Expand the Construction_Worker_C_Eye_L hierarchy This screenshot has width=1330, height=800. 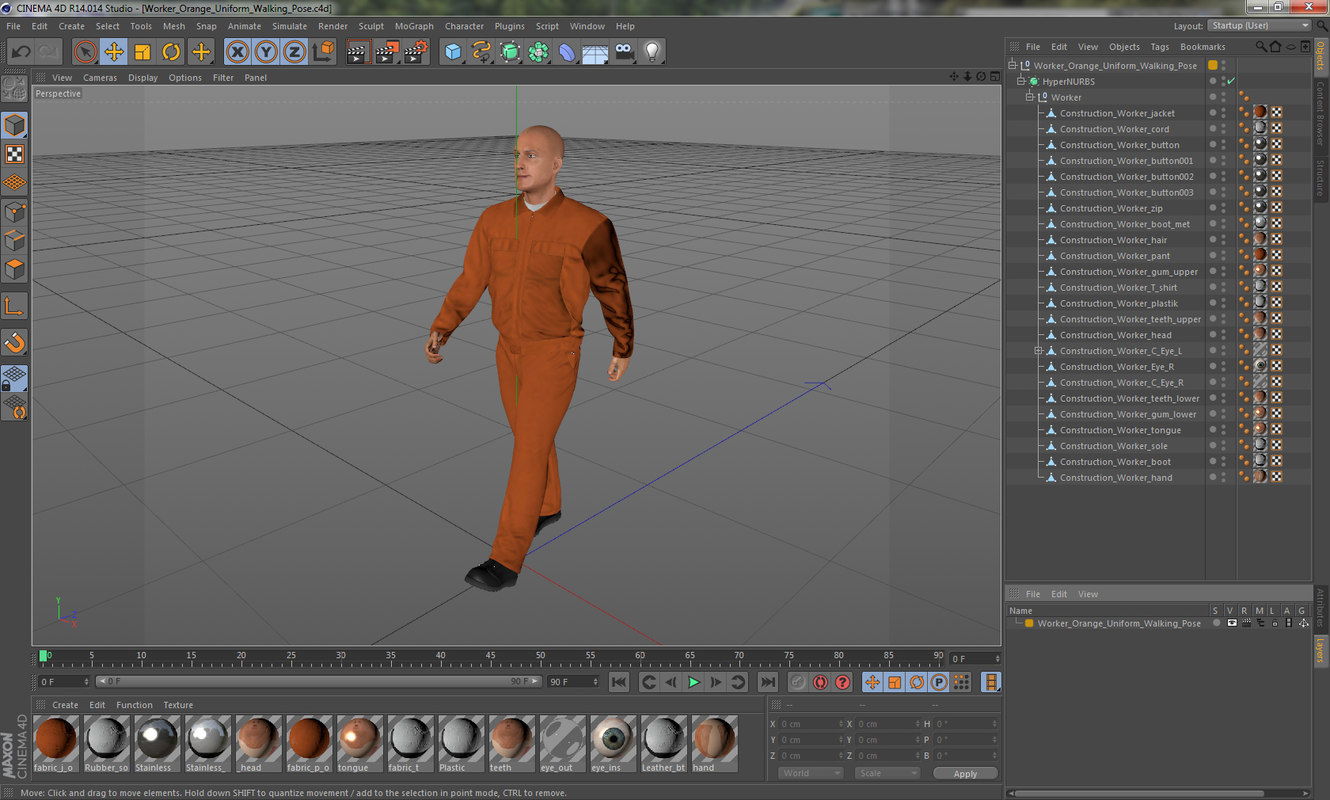tap(1039, 350)
